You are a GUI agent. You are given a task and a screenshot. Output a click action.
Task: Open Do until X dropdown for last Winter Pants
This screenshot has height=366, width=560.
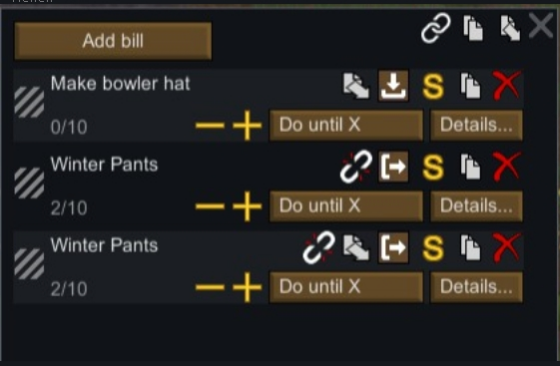(x=346, y=287)
